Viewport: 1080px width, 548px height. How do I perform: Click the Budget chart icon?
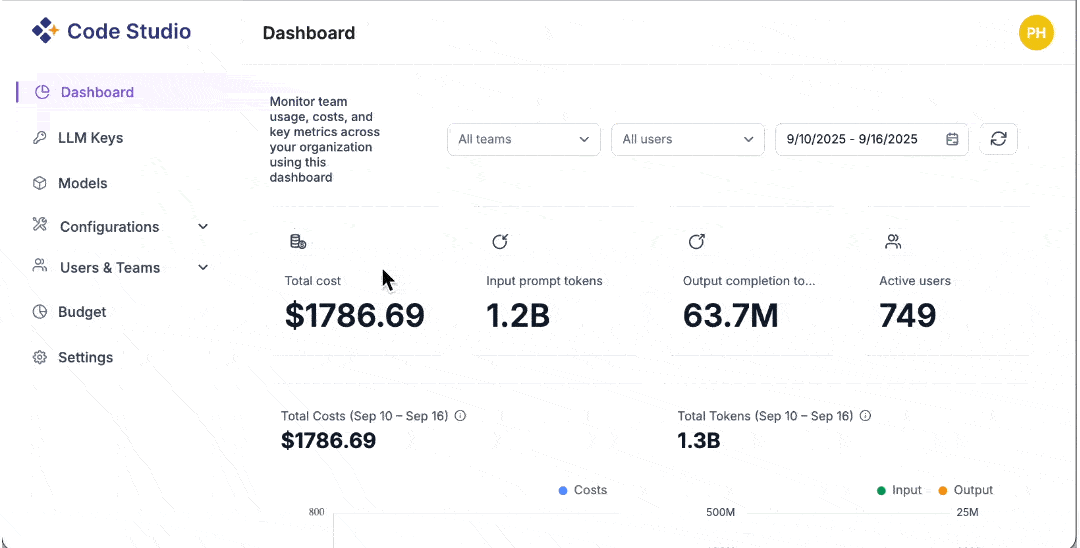pyautogui.click(x=39, y=312)
